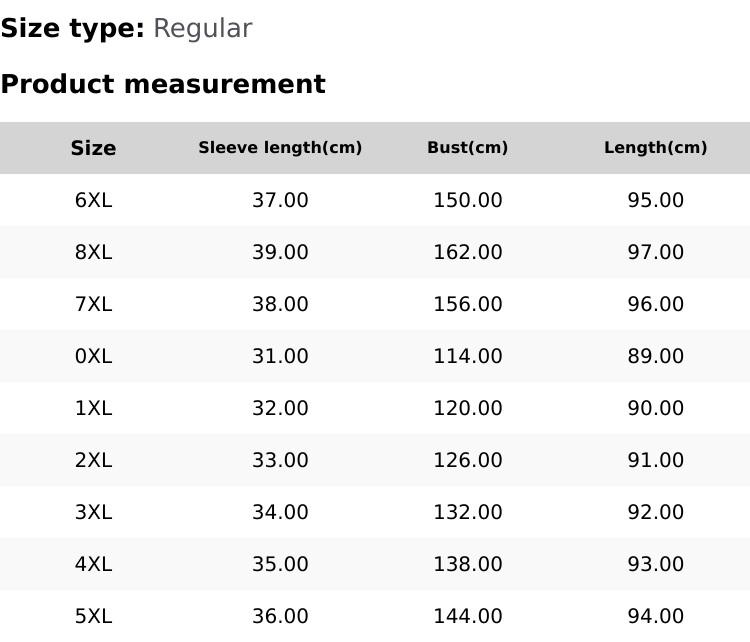Viewport: 750px width, 642px height.
Task: Click the Bust(cm) column header
Action: [467, 148]
